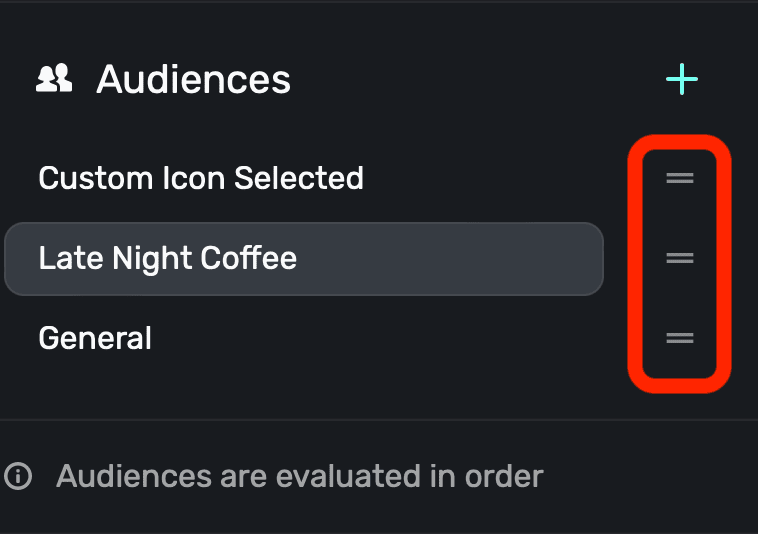Grab the top audience's reorder grip
Screen dimensions: 758x534
tap(680, 178)
